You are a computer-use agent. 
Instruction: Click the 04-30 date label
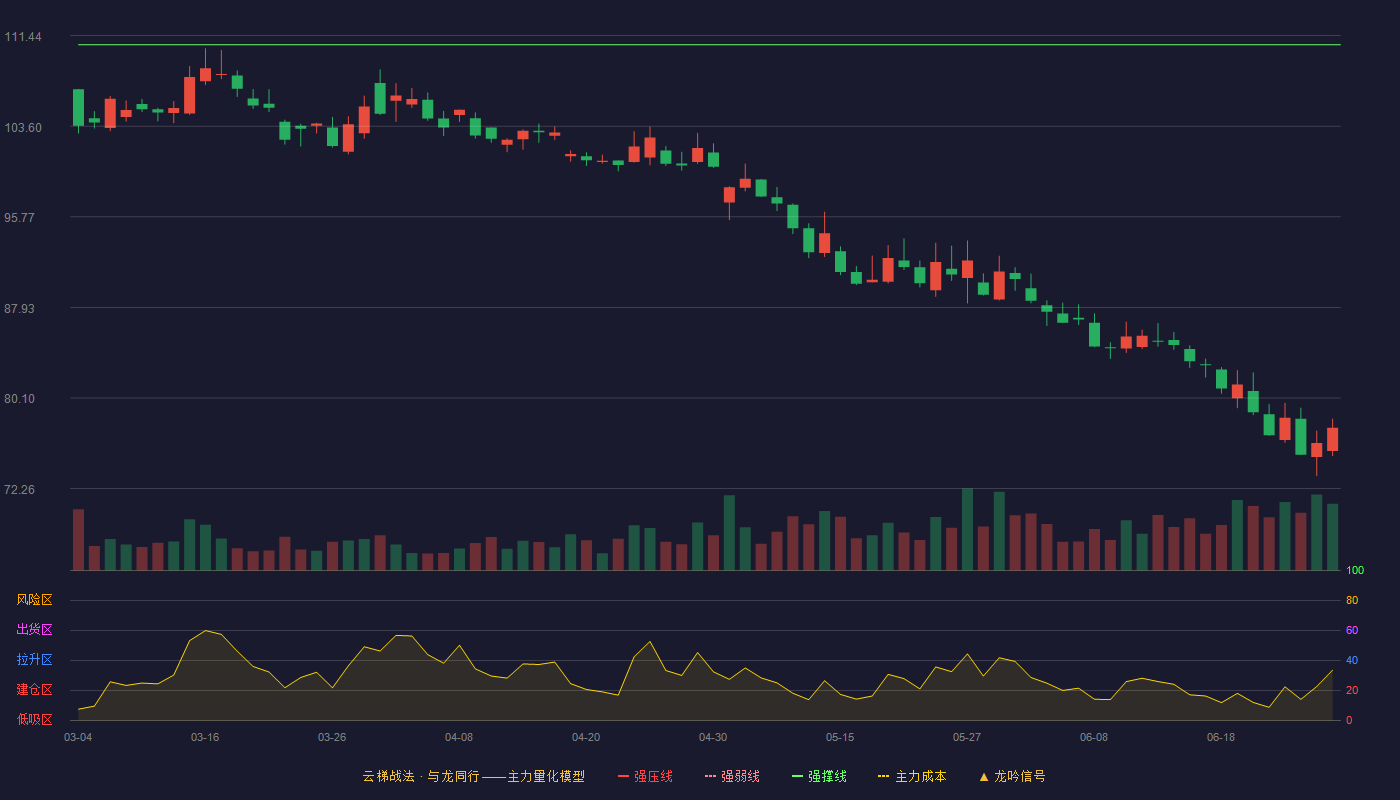click(x=713, y=737)
